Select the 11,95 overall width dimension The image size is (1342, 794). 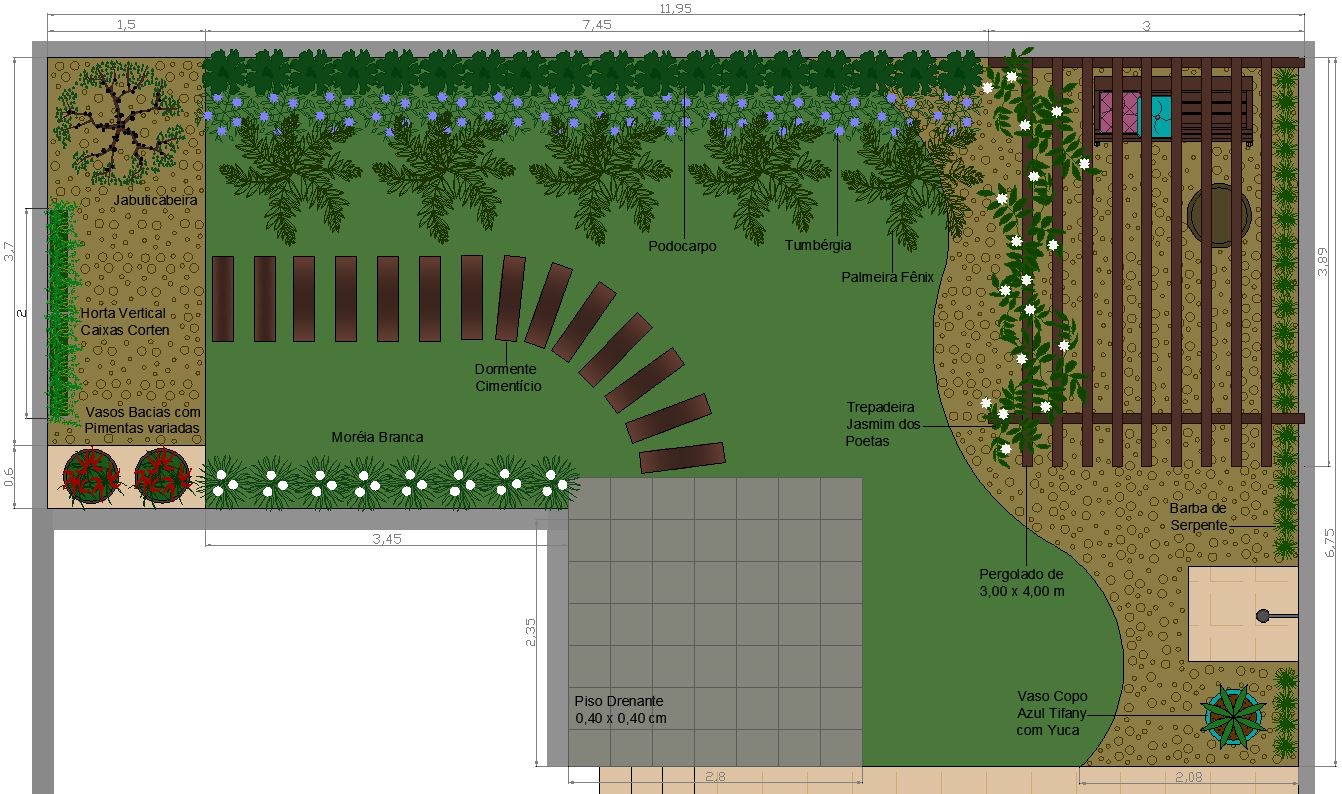tap(675, 8)
